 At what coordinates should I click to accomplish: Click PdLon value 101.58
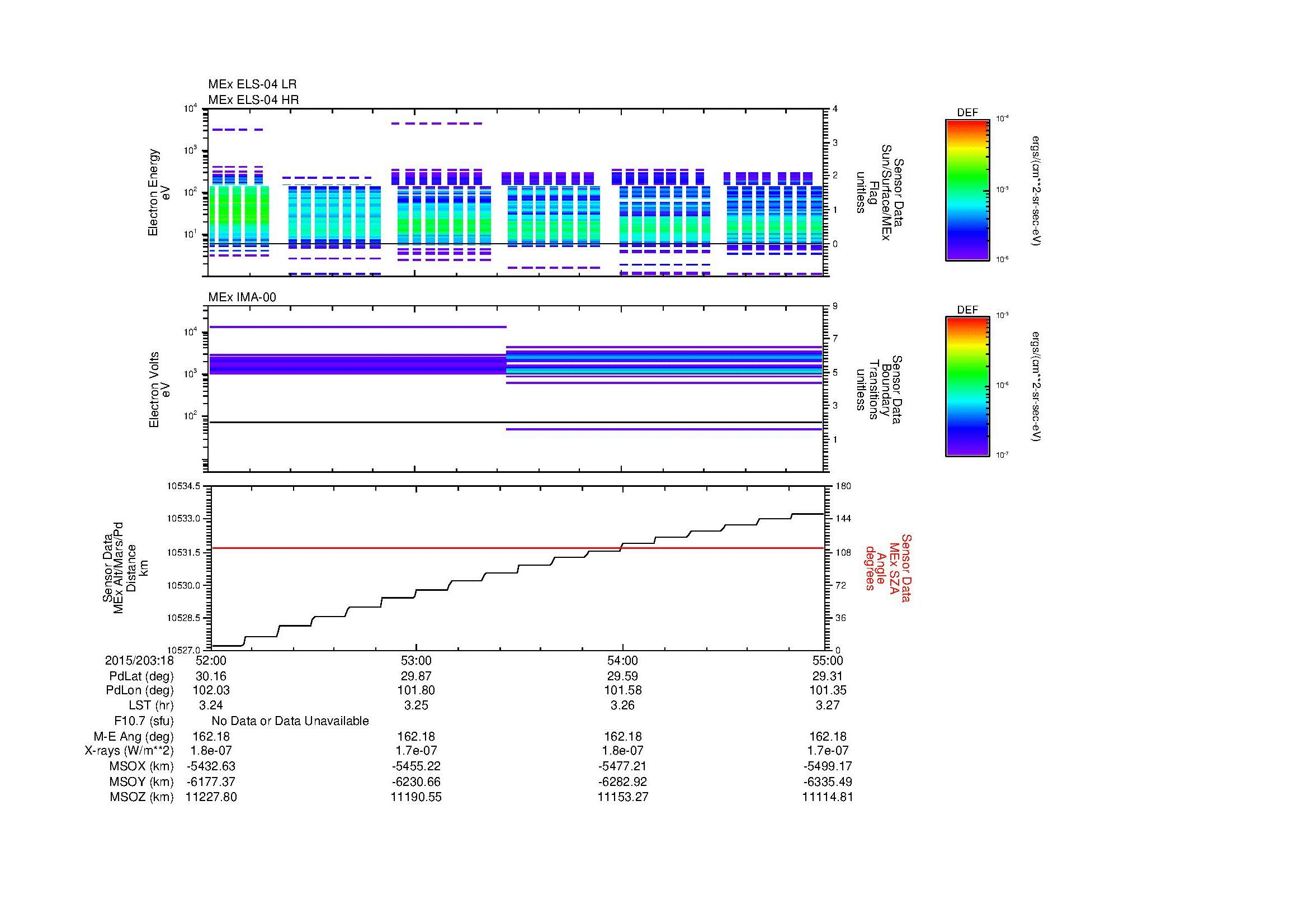(x=622, y=690)
